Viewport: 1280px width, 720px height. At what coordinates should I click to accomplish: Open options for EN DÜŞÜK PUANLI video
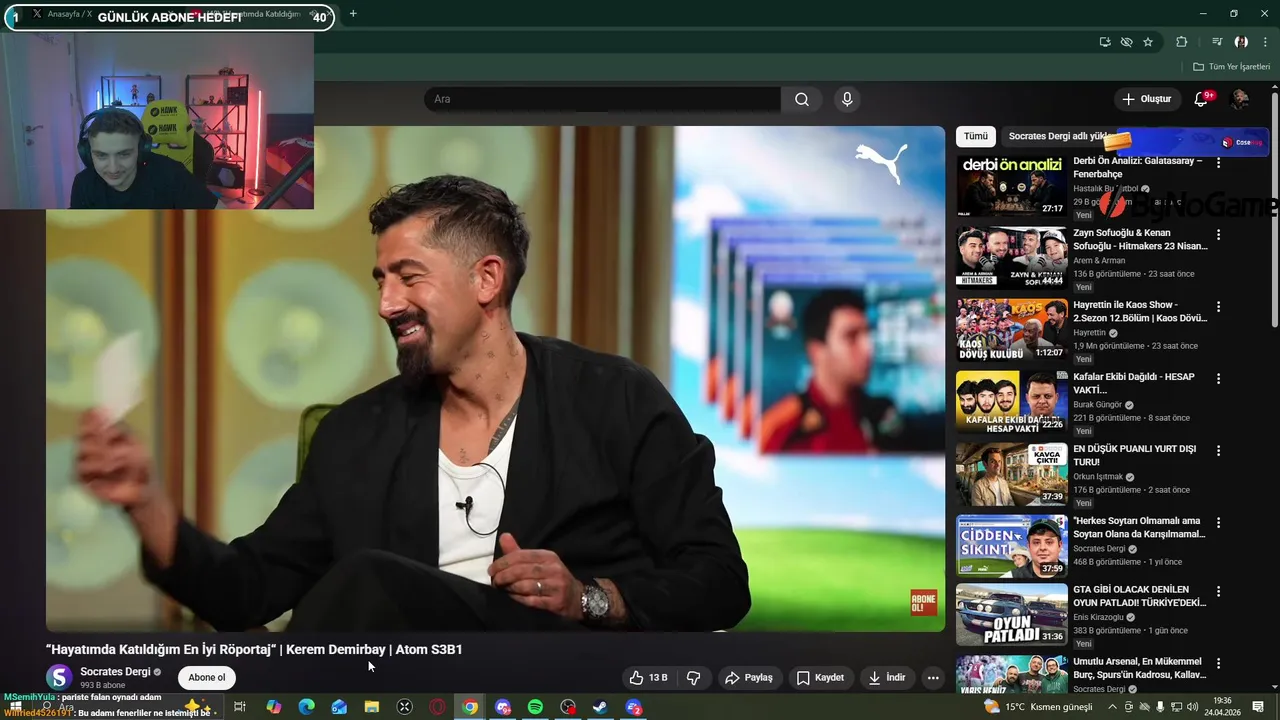coord(1218,451)
